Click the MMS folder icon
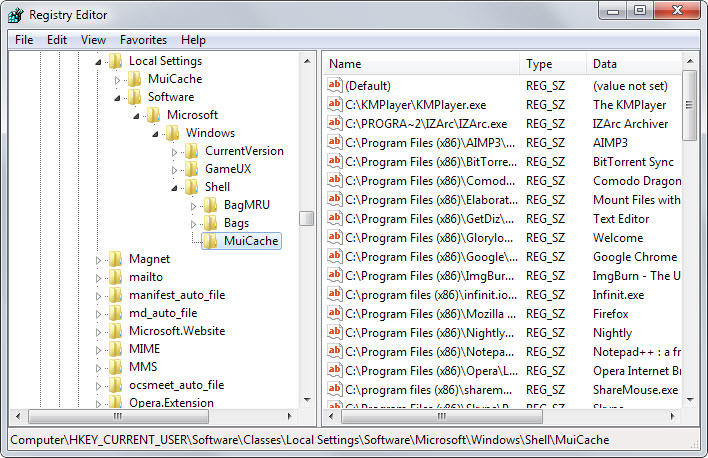The image size is (708, 458). pyautogui.click(x=116, y=367)
